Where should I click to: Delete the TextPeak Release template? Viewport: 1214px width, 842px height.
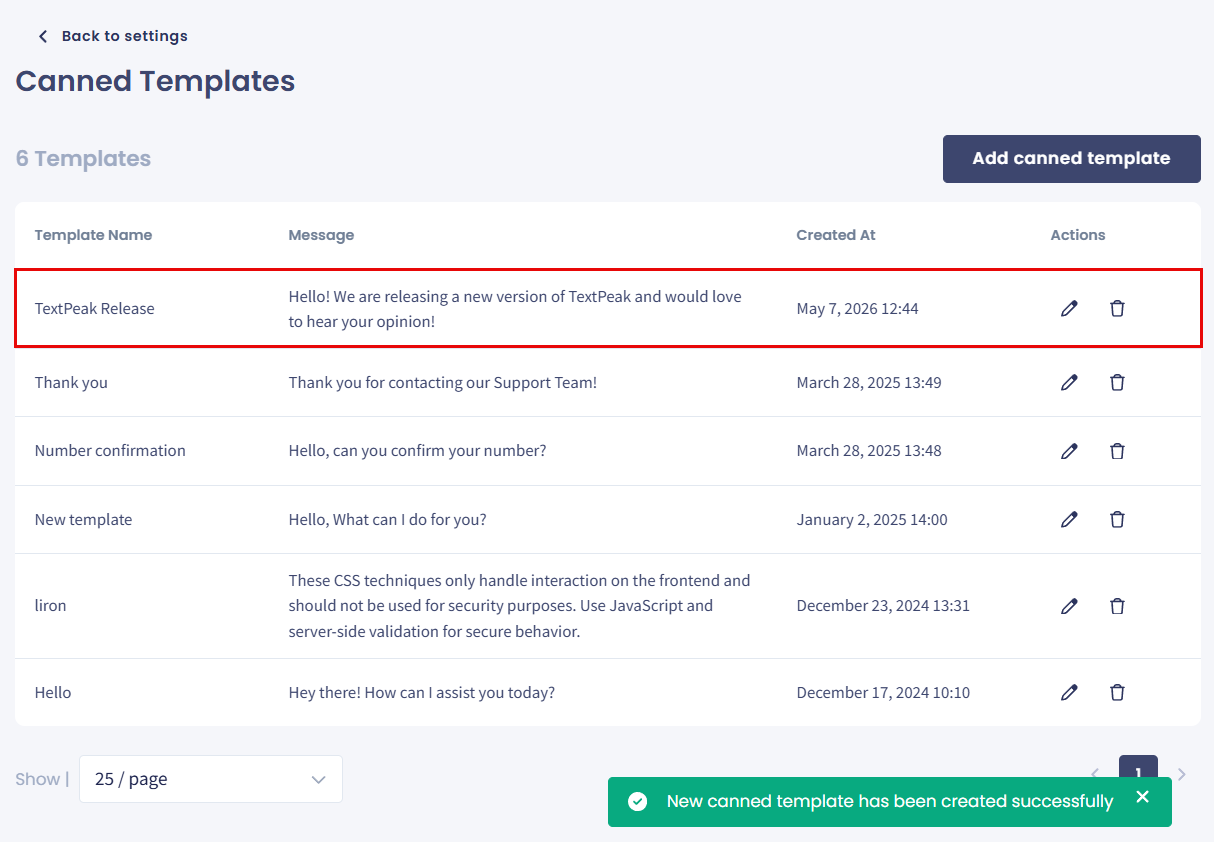pyautogui.click(x=1117, y=309)
